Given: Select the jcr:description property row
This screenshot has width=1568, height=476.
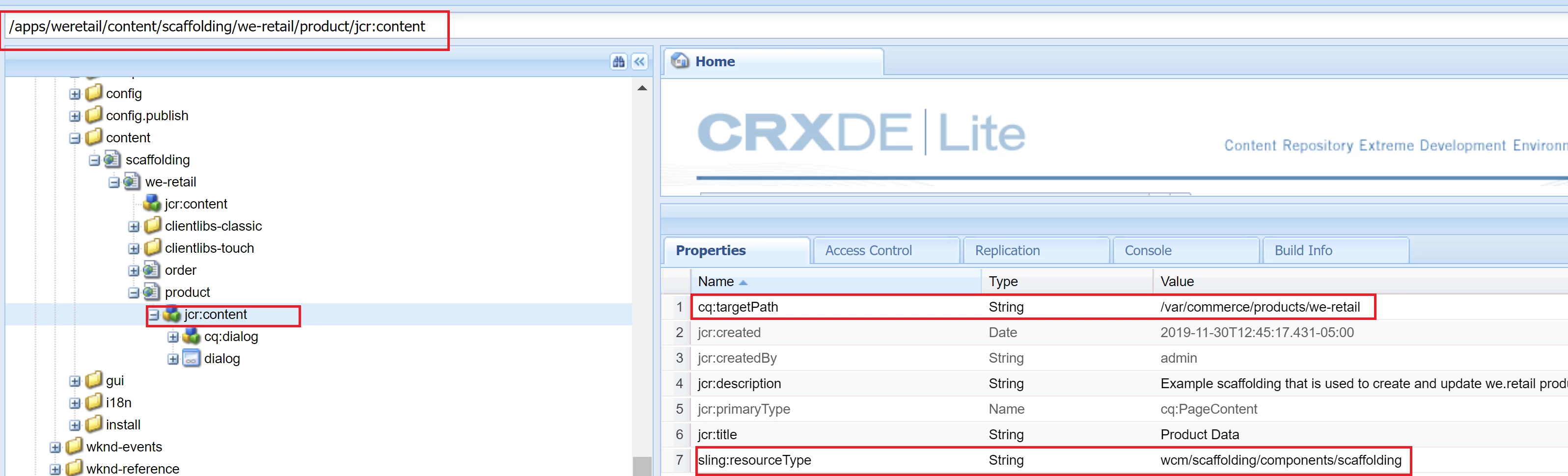Looking at the screenshot, I should pyautogui.click(x=1114, y=384).
